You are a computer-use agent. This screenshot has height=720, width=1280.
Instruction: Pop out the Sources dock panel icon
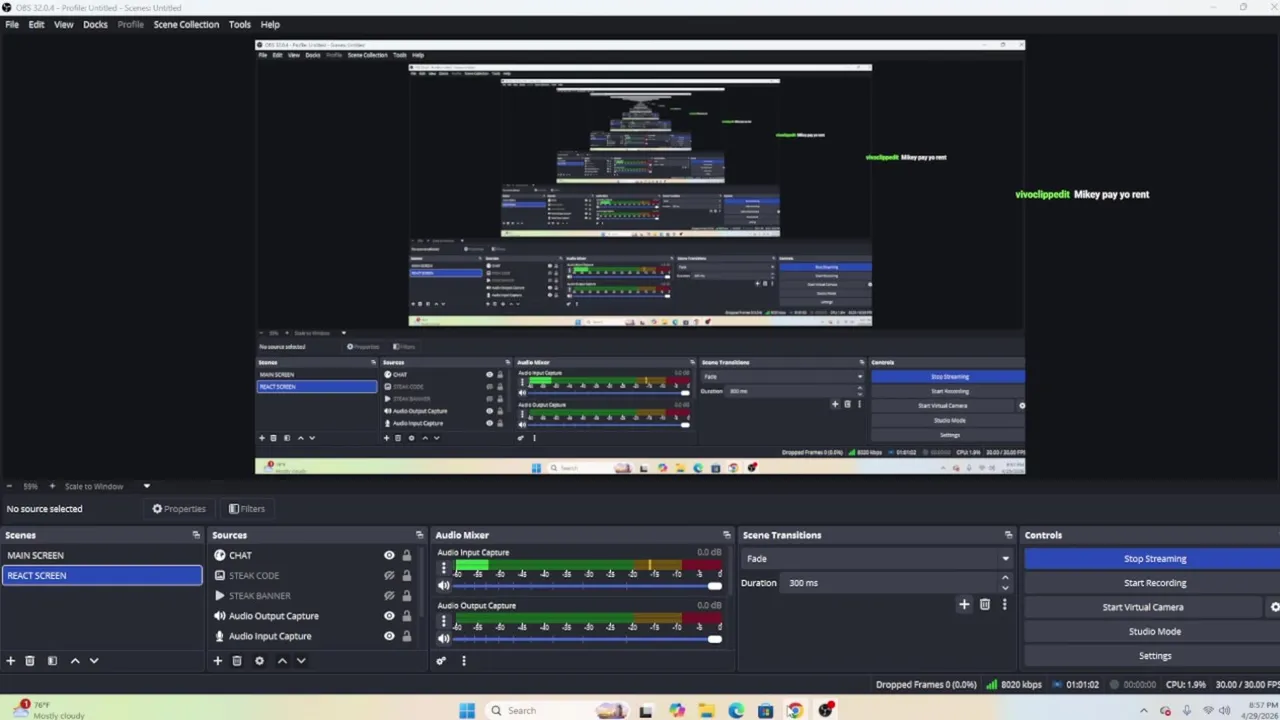(x=419, y=535)
